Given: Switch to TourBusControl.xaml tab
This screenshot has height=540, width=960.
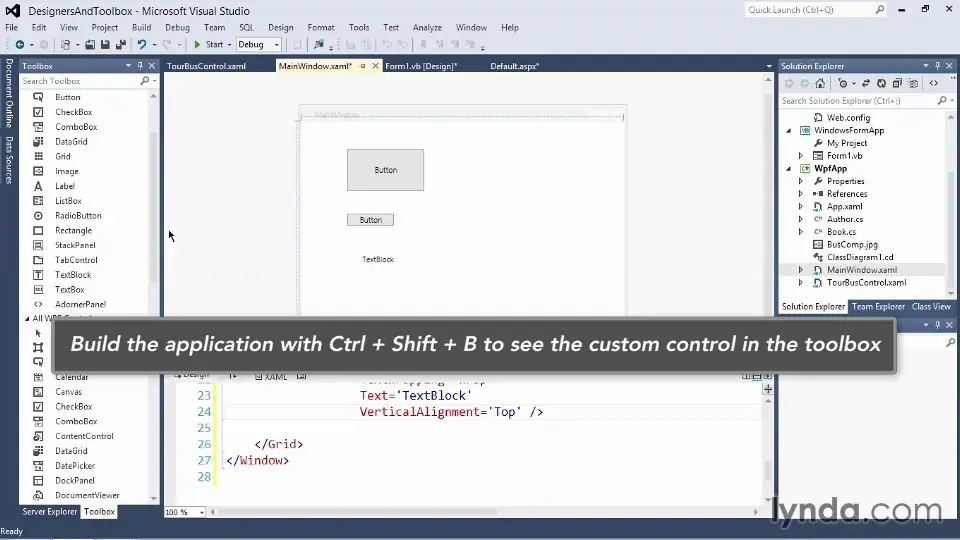Looking at the screenshot, I should (x=206, y=66).
